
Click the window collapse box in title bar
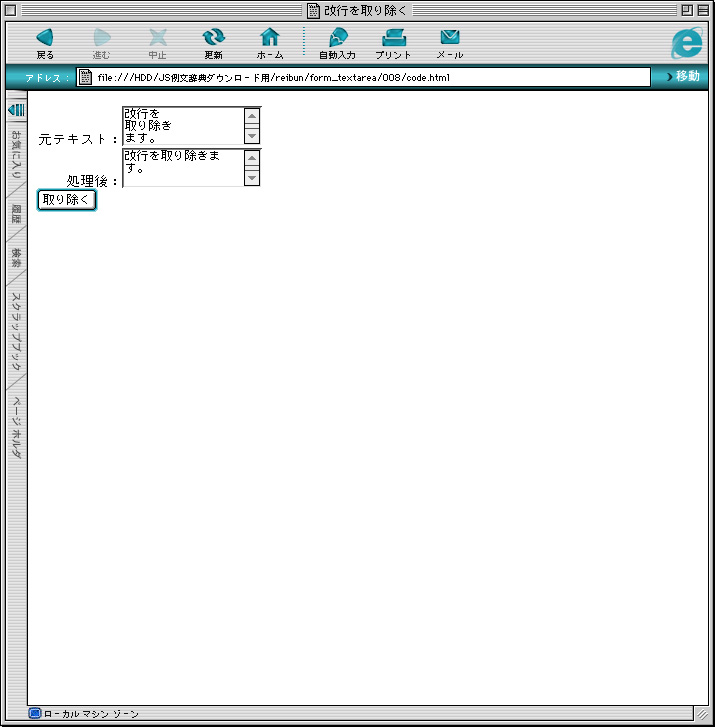click(703, 10)
